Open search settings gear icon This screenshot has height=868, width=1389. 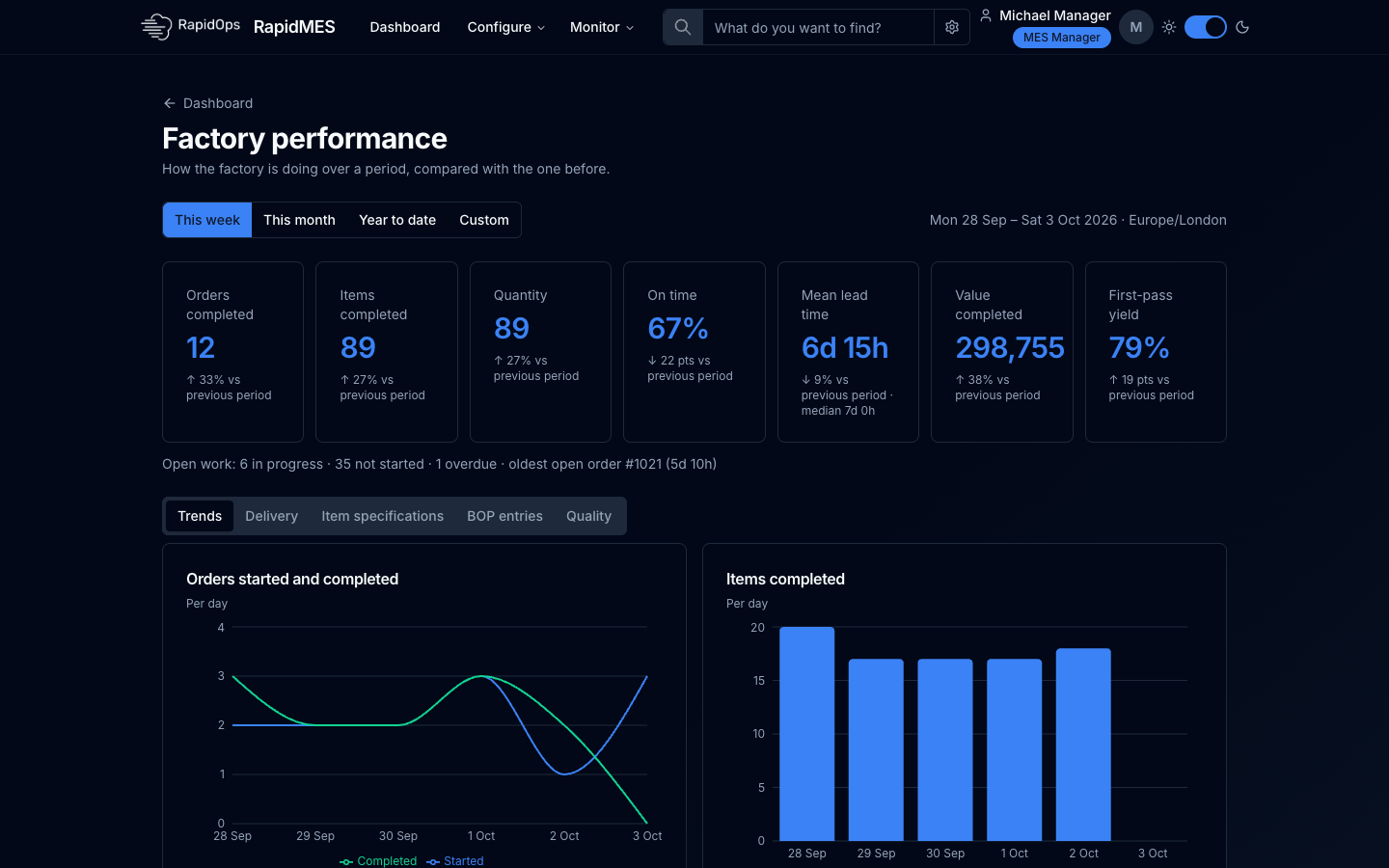pyautogui.click(x=952, y=27)
